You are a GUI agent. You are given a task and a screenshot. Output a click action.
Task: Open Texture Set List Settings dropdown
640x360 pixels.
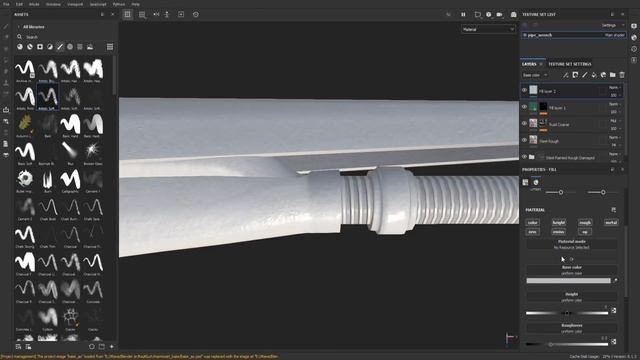click(612, 25)
